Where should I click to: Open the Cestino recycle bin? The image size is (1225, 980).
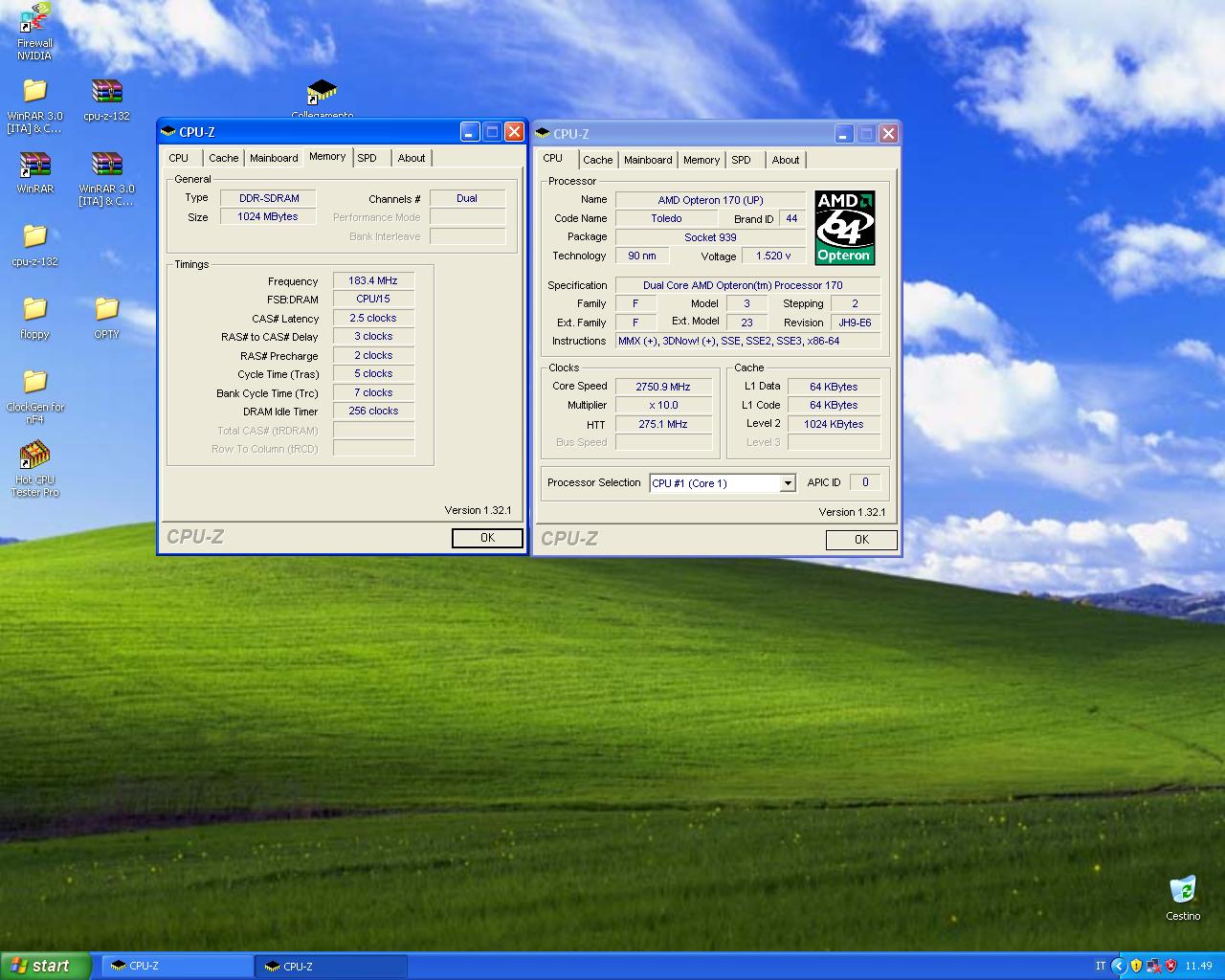pos(1183,890)
